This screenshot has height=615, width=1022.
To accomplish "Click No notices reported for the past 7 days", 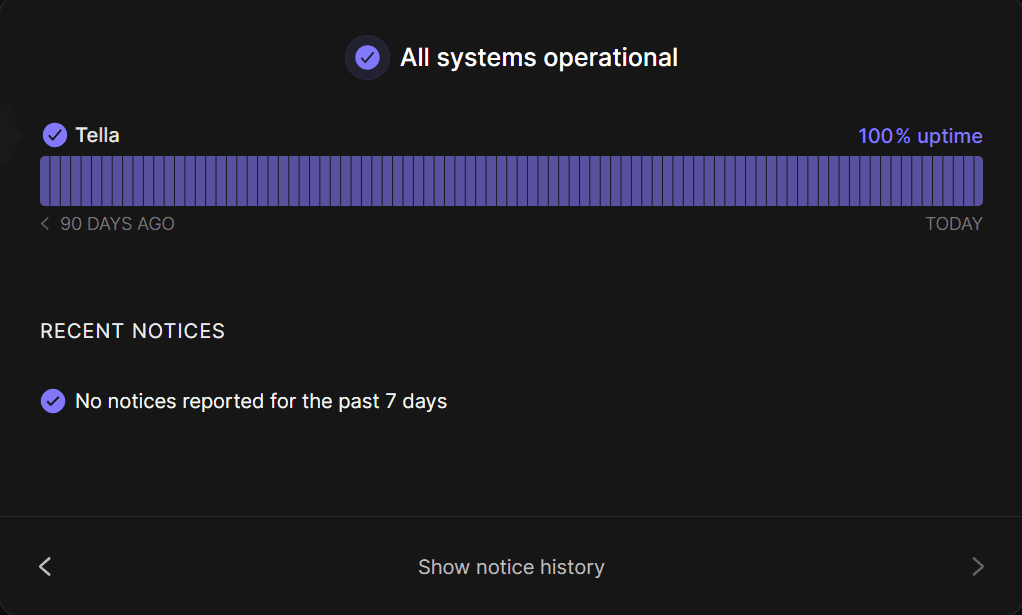I will click(x=261, y=401).
